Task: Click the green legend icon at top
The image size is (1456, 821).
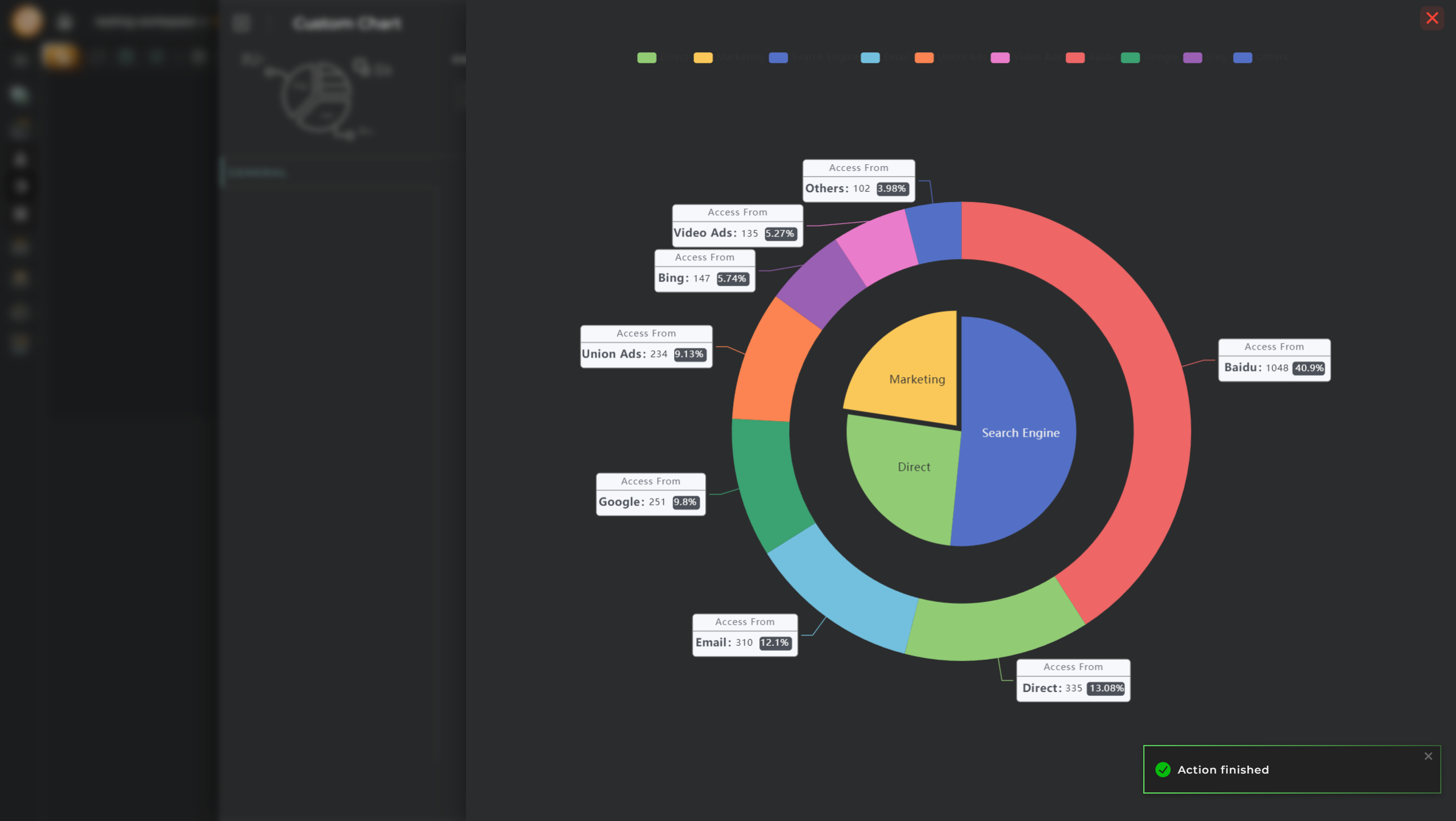Action: (x=647, y=57)
